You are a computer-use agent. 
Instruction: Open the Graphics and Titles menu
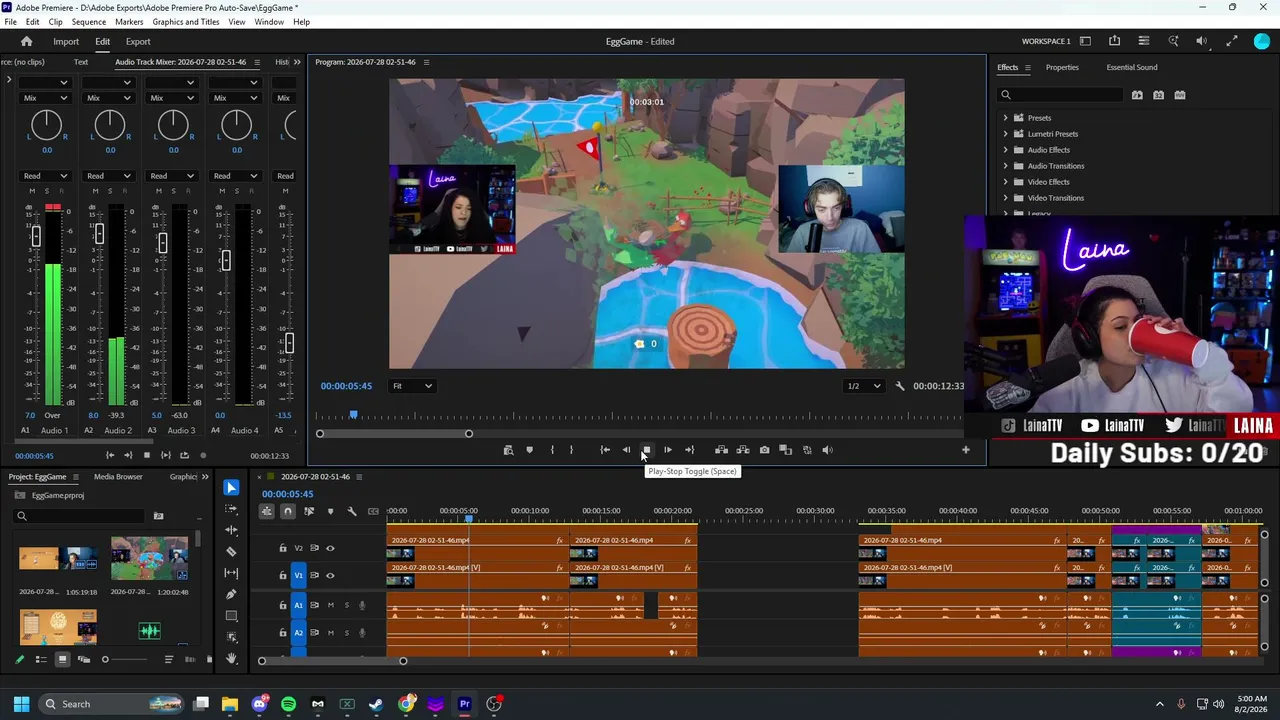click(x=186, y=22)
